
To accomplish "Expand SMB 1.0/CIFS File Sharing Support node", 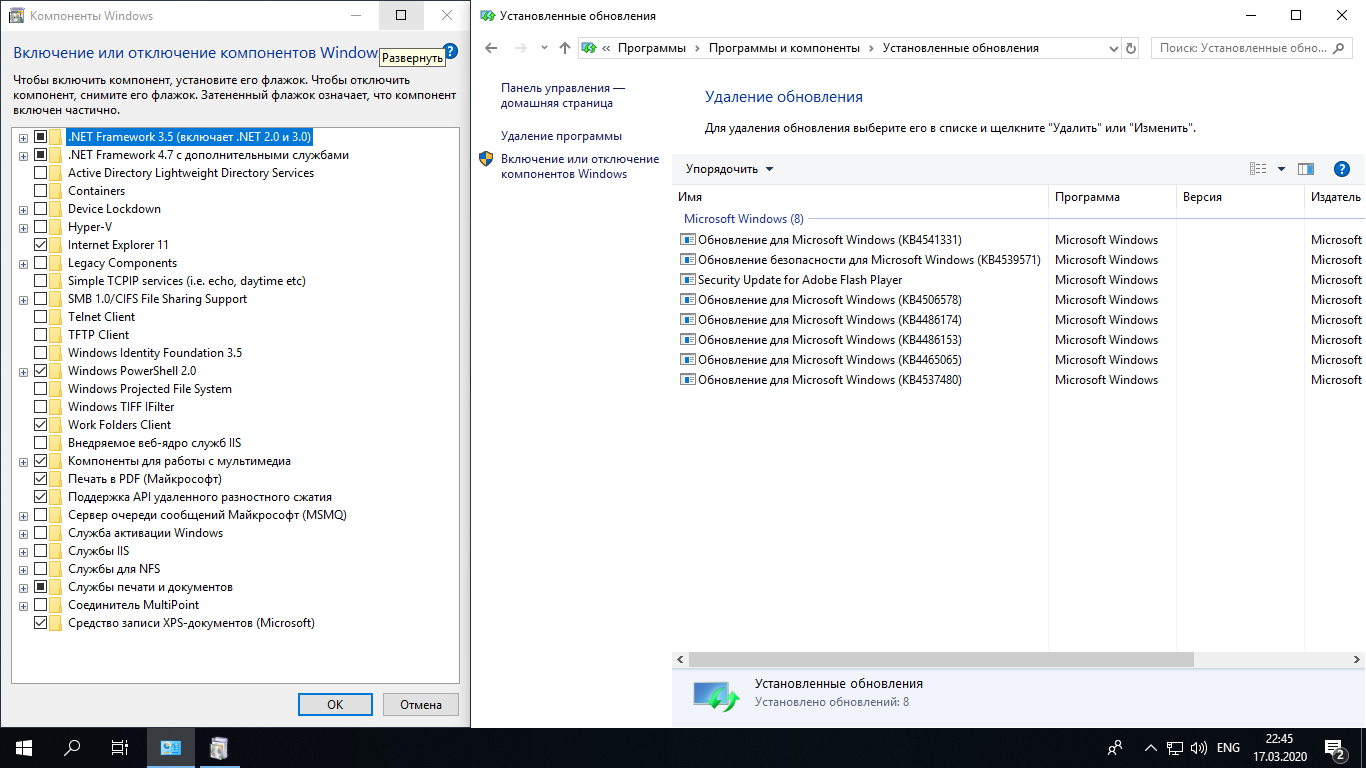I will click(23, 299).
